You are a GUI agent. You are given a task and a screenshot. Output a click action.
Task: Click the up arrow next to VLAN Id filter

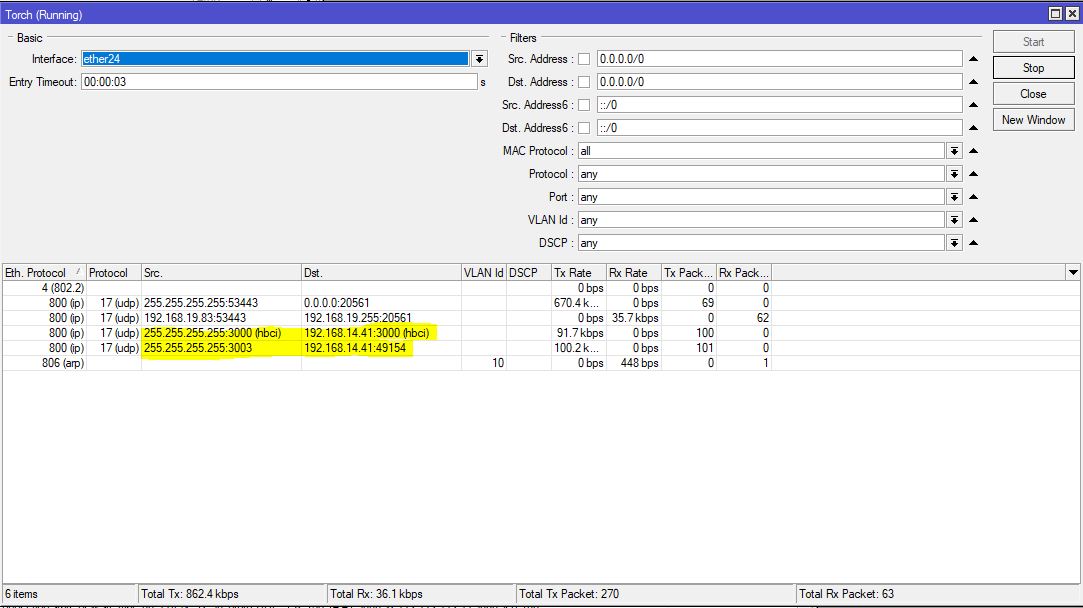tap(973, 219)
